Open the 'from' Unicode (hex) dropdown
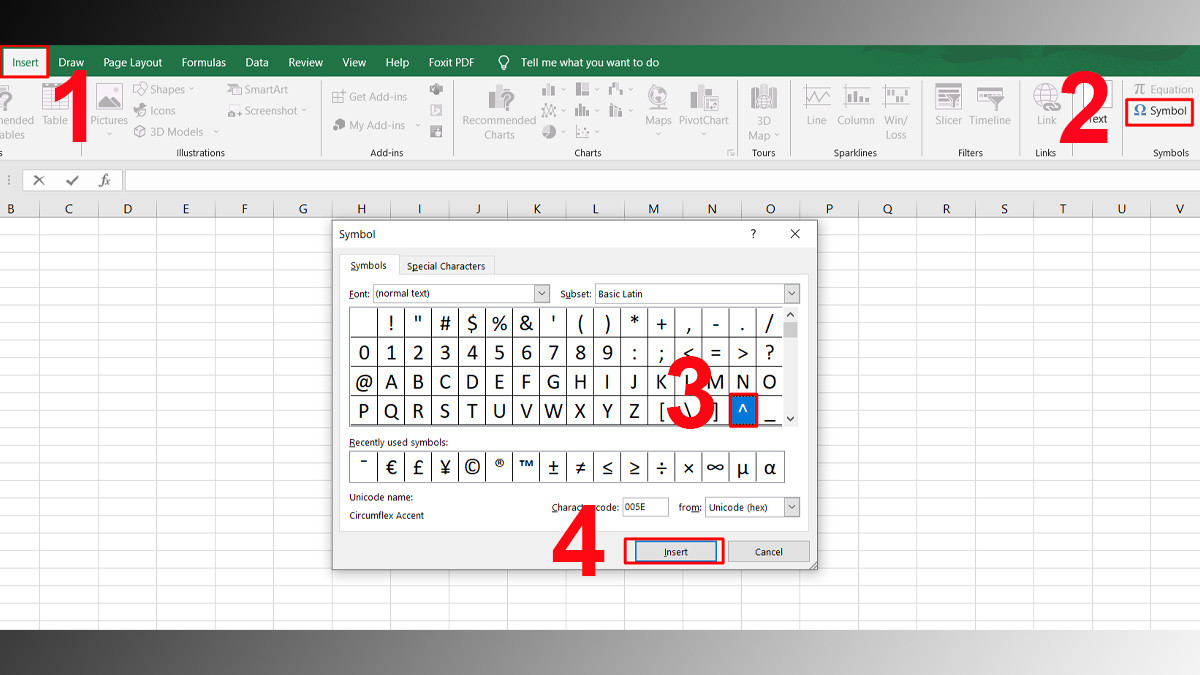 pos(792,507)
